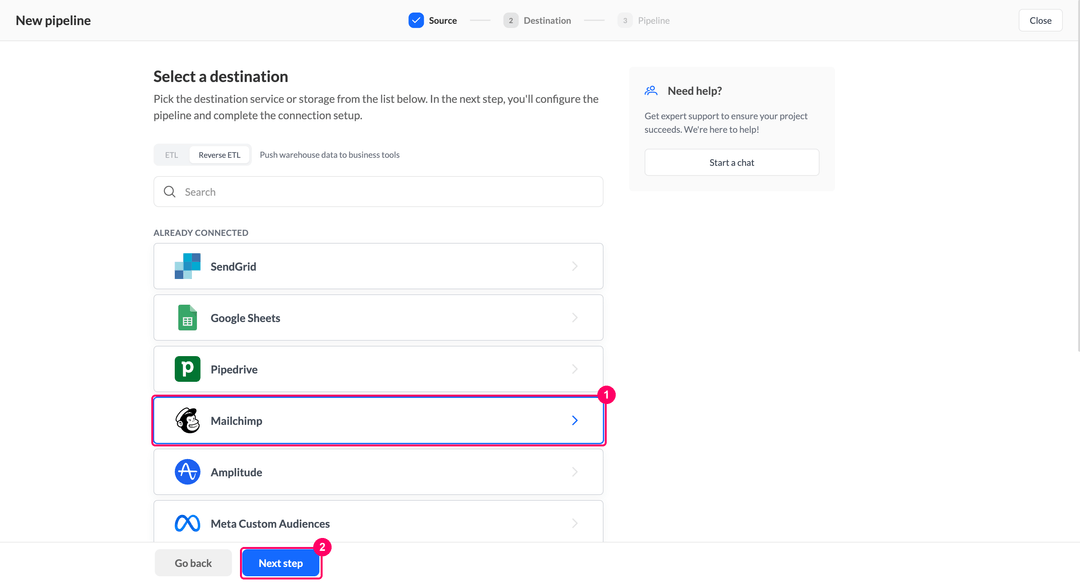Viewport: 1080px width, 583px height.
Task: Select the SendGrid destination name
Action: pyautogui.click(x=233, y=267)
